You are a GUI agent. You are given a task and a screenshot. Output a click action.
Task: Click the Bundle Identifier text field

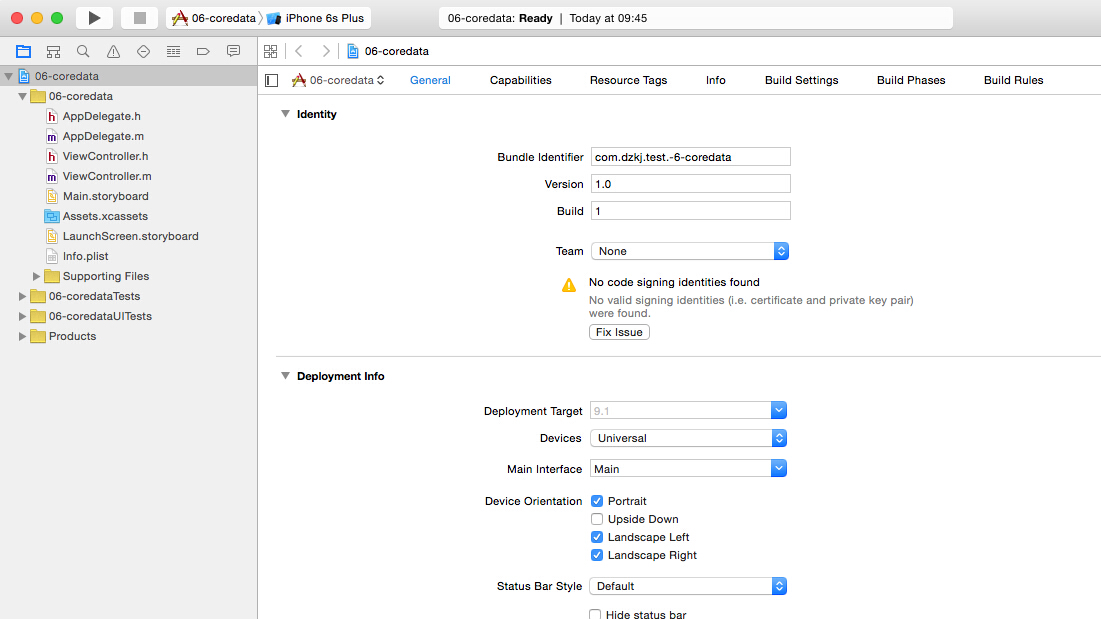pos(690,157)
